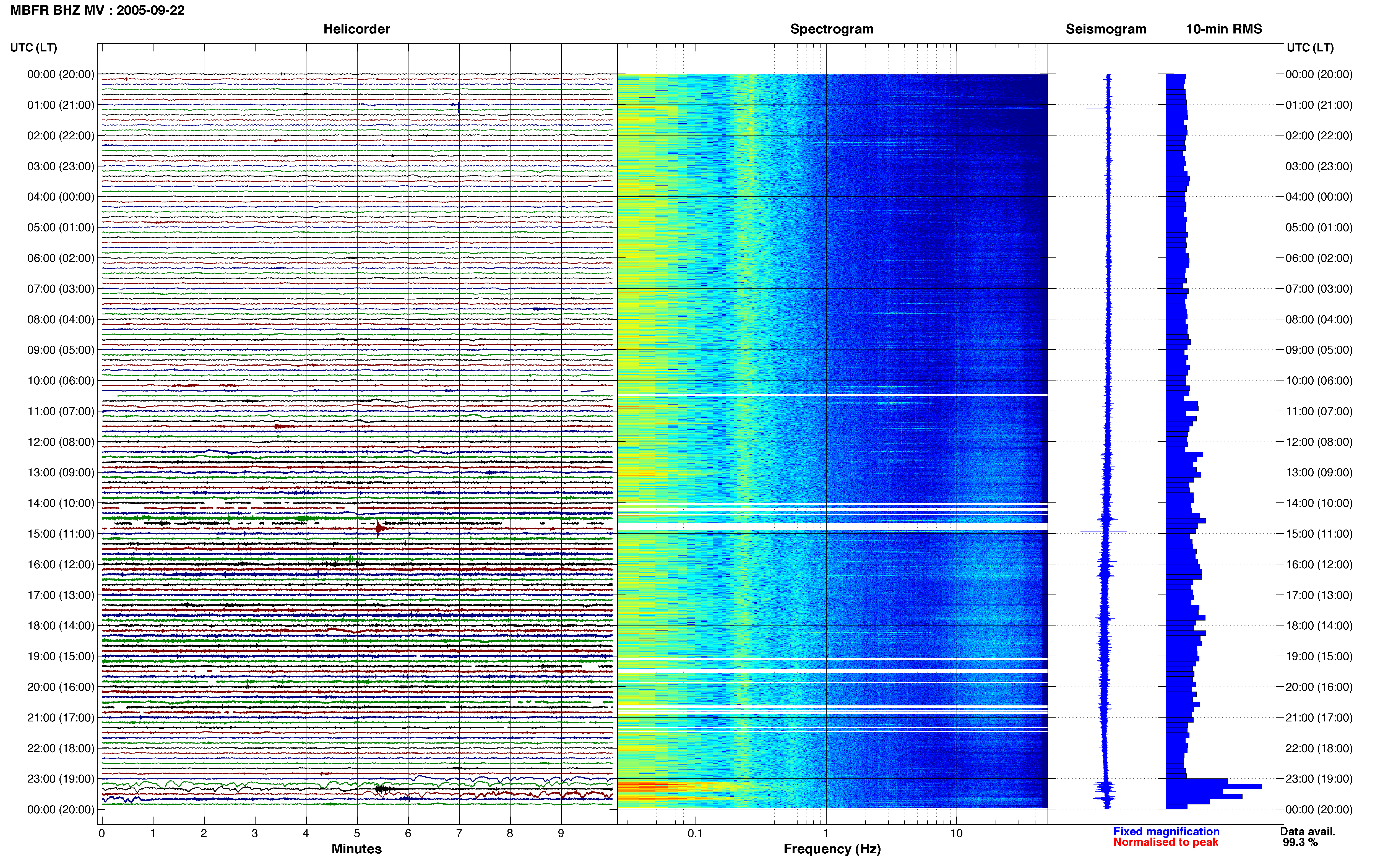Click 06:00 (02:00) on the RMS-side time axis

point(1319,258)
